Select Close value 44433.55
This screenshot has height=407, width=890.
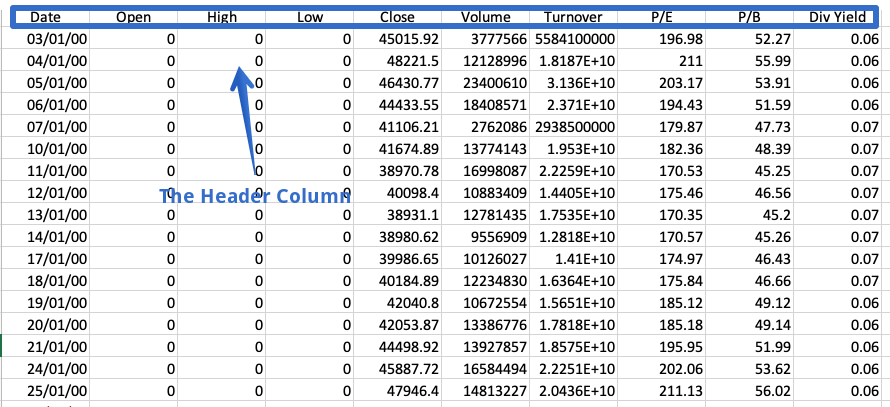(397, 105)
